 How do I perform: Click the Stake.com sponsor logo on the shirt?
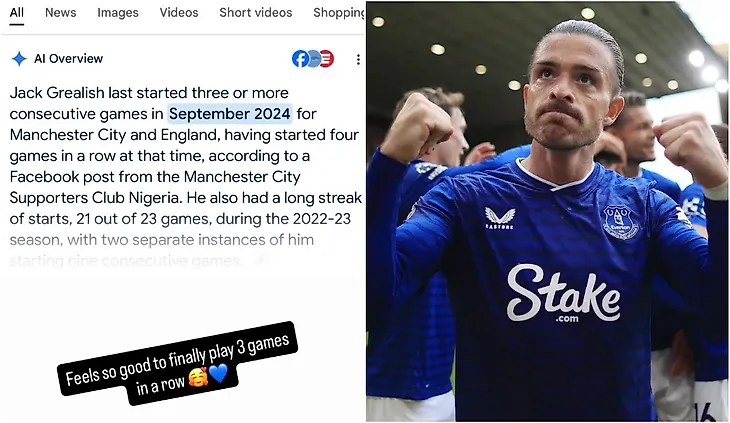click(563, 294)
